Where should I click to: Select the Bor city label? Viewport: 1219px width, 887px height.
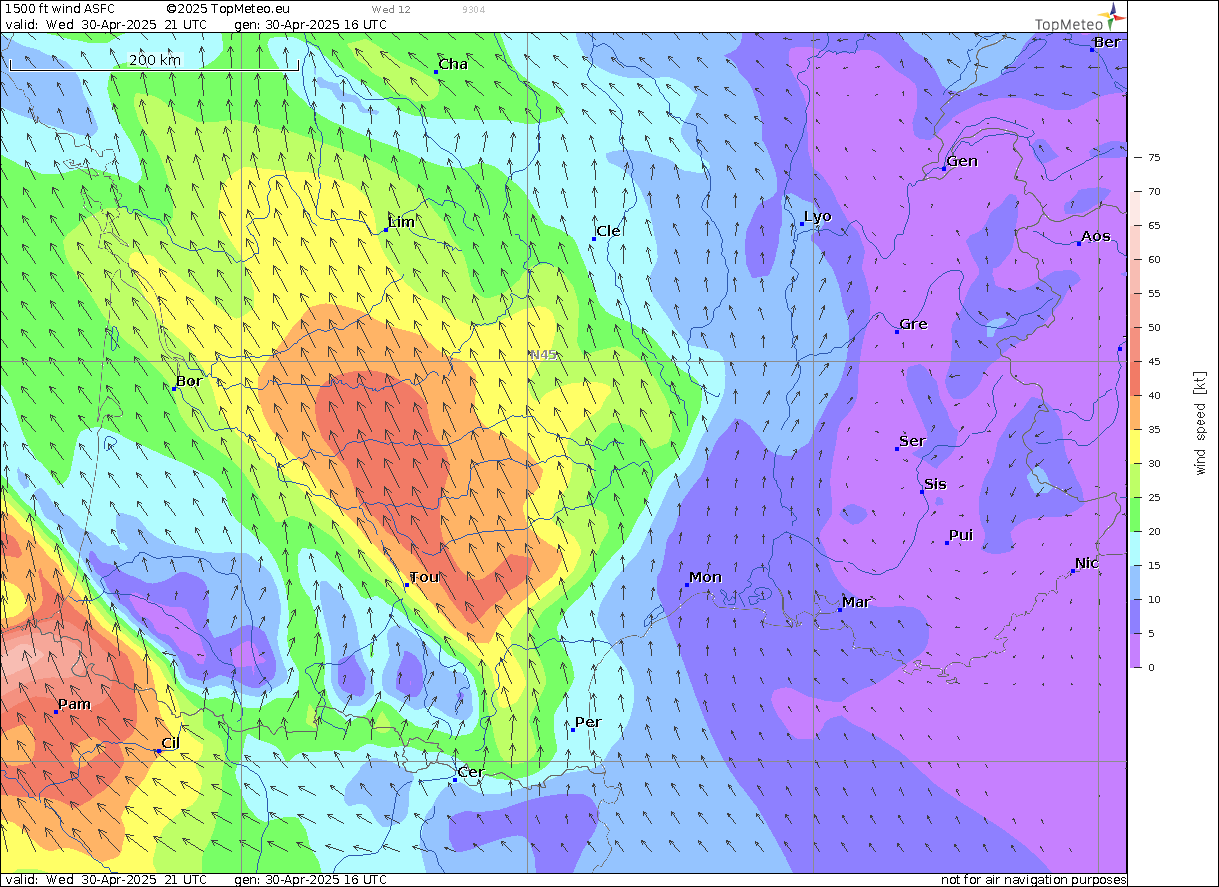point(189,381)
